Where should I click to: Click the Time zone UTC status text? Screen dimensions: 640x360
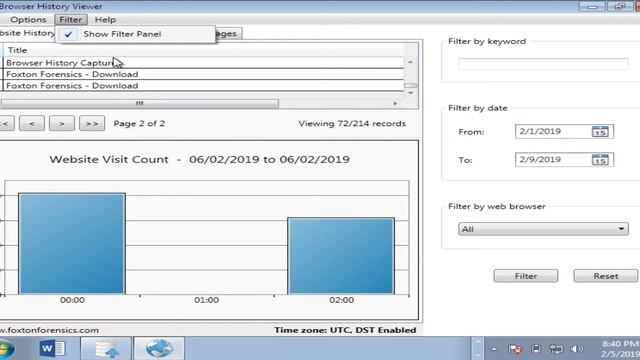pos(345,330)
